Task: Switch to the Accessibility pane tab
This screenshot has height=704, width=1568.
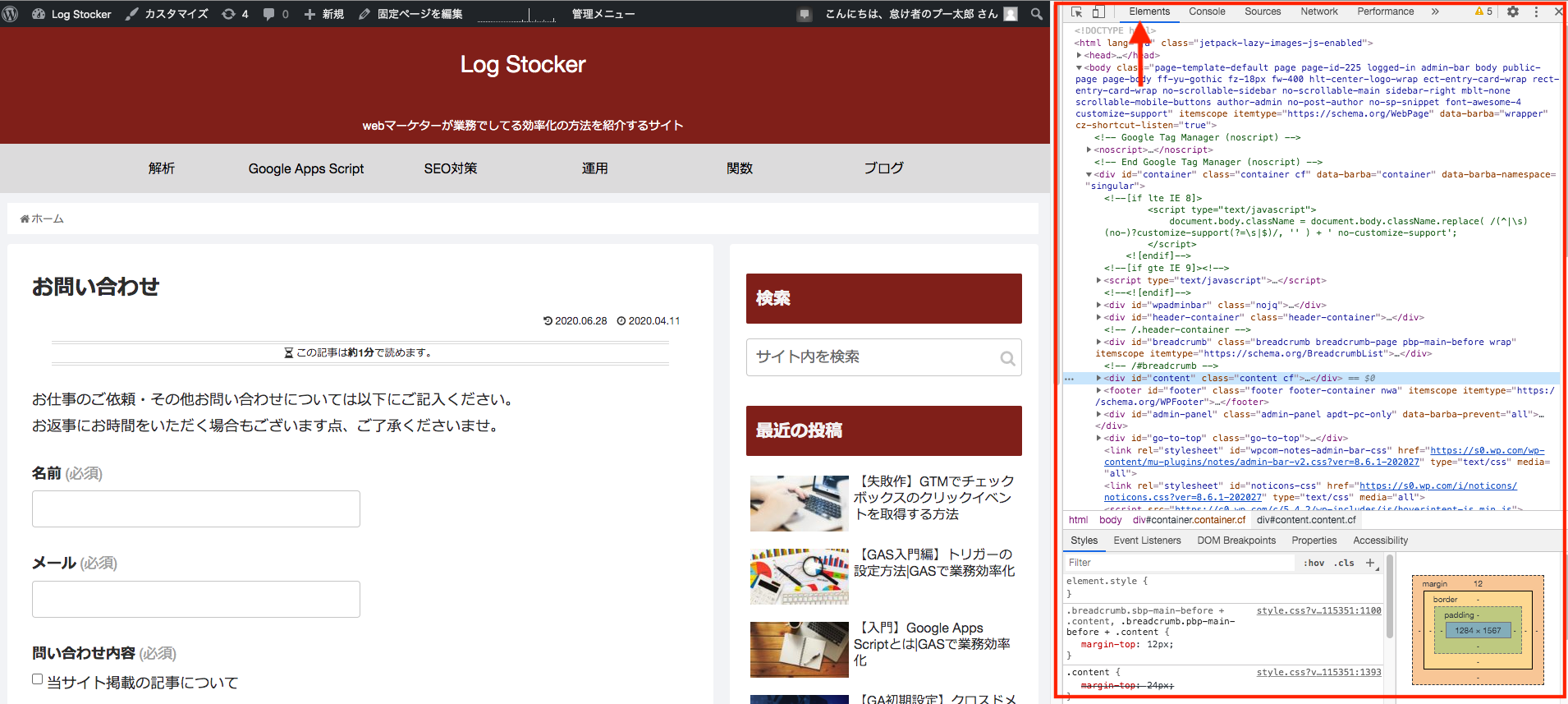Action: tap(1381, 541)
